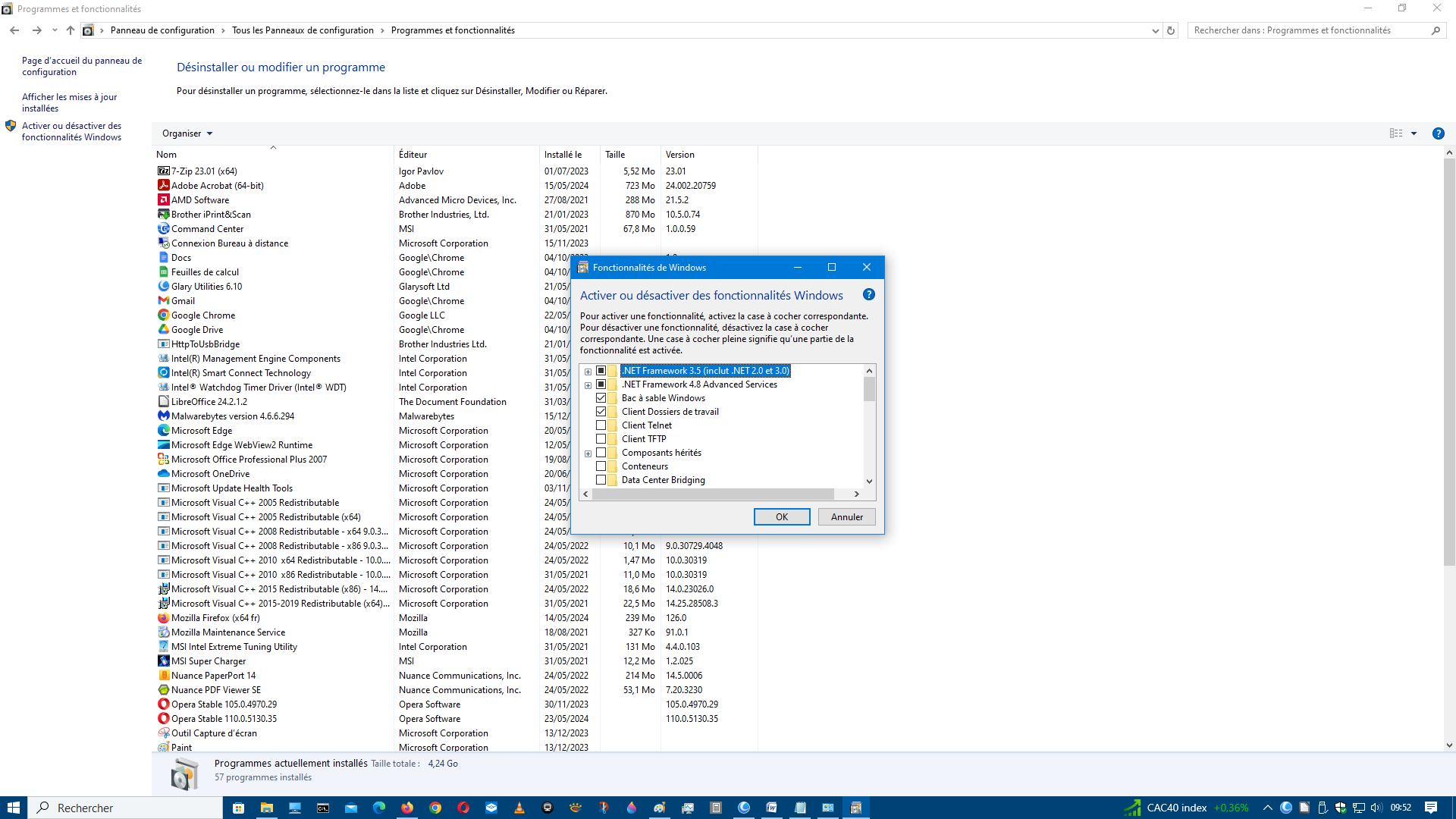This screenshot has height=819, width=1456.
Task: Expand the Composants hérités tree node
Action: click(588, 453)
